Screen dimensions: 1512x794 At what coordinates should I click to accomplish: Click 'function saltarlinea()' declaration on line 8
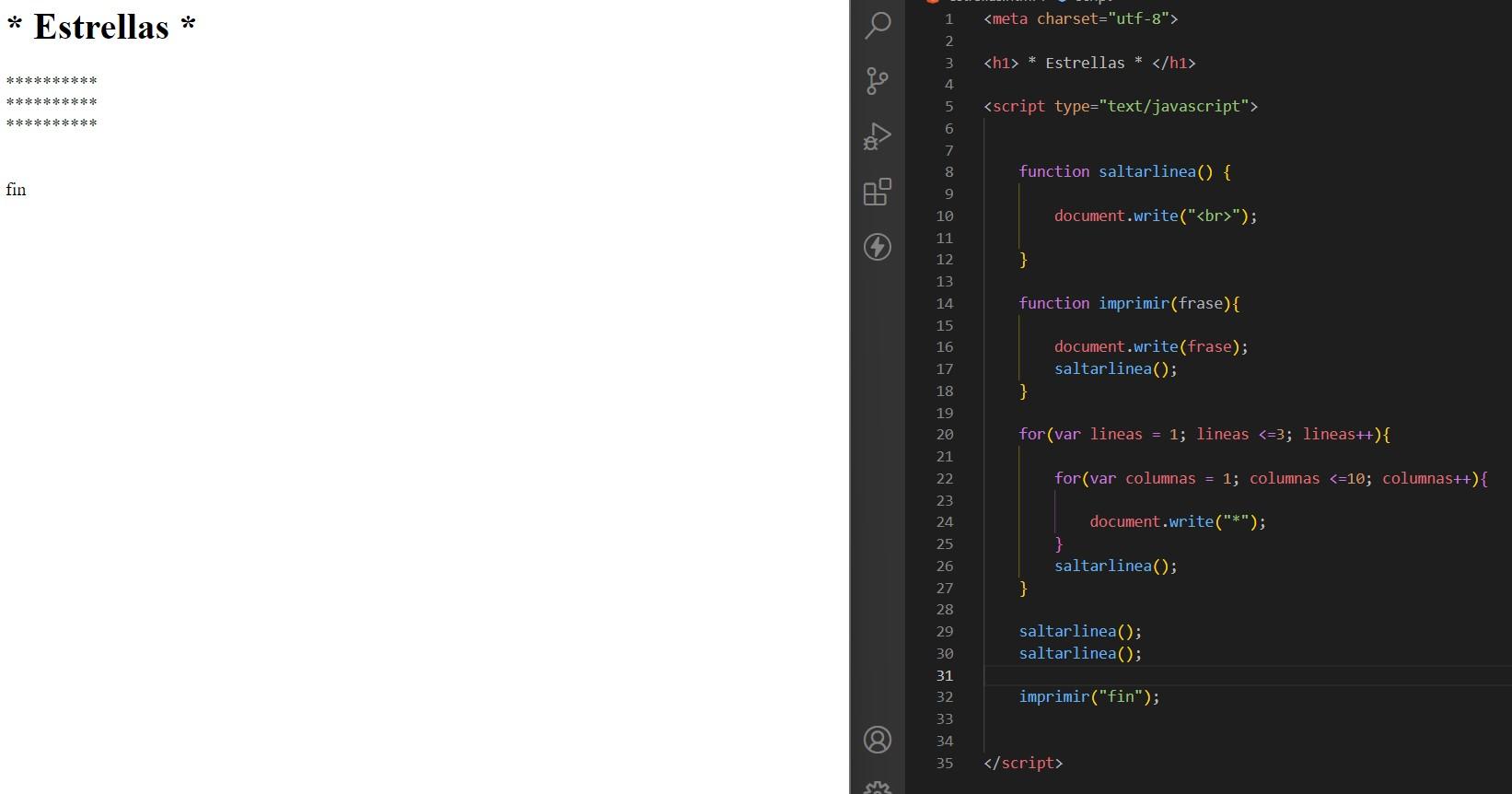click(x=1124, y=171)
